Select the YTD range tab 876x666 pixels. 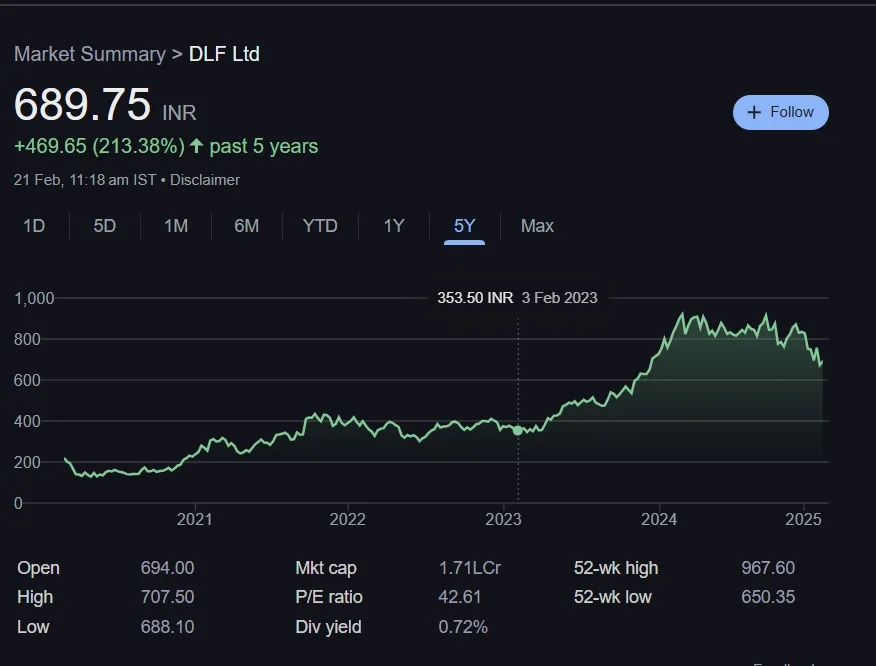point(320,226)
